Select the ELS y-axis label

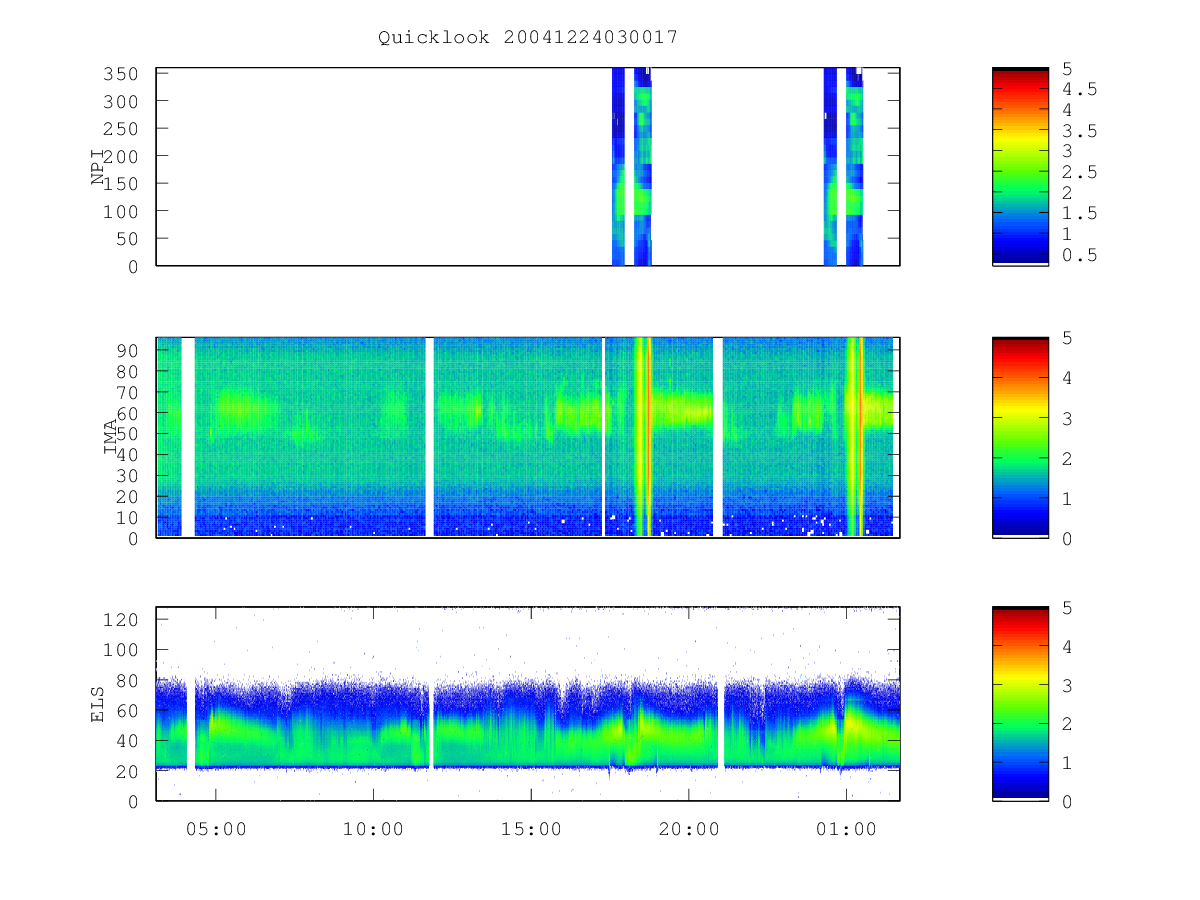click(98, 704)
